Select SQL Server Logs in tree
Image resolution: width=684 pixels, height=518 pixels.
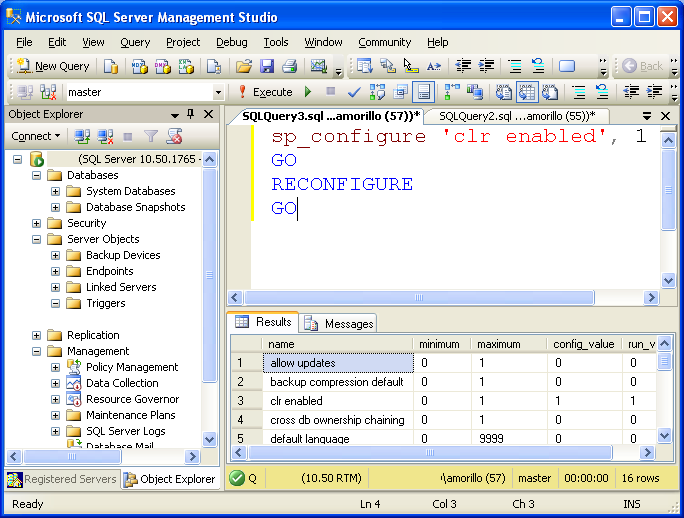tap(126, 431)
